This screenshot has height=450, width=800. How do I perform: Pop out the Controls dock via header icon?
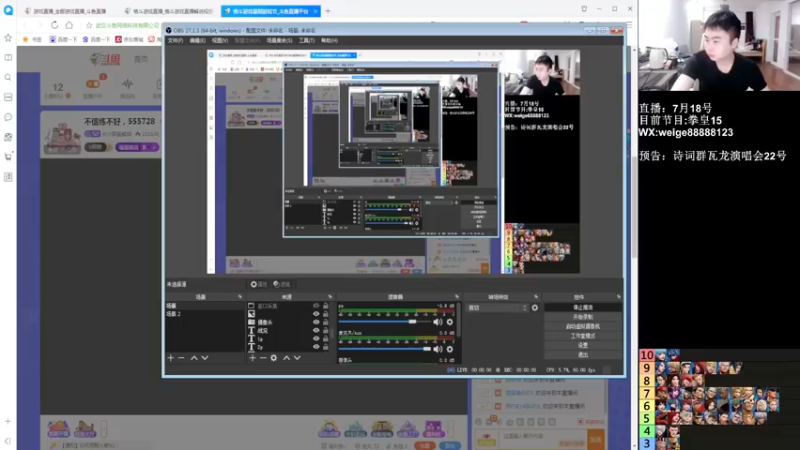(618, 297)
